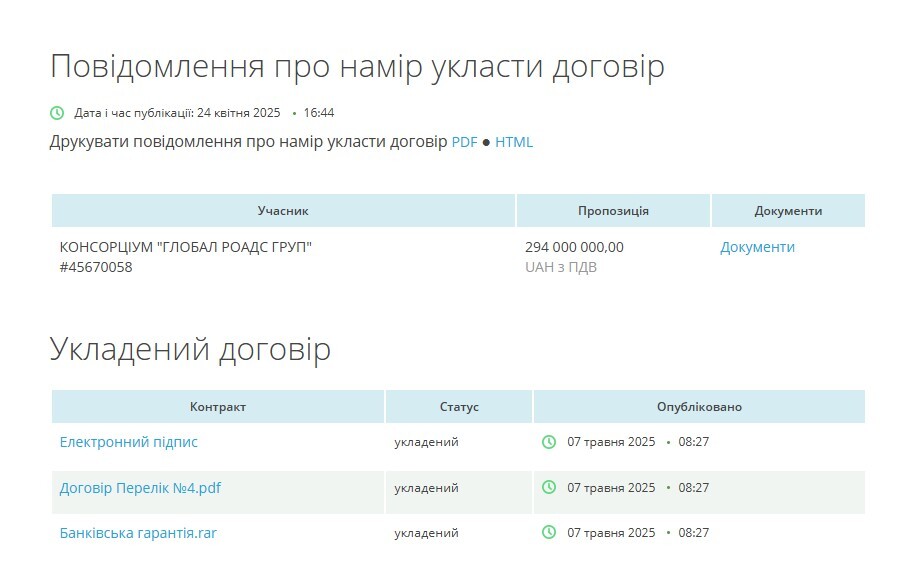Open Договір Перелік №4.pdf file
Screen dimensions: 907x586
(x=140, y=488)
